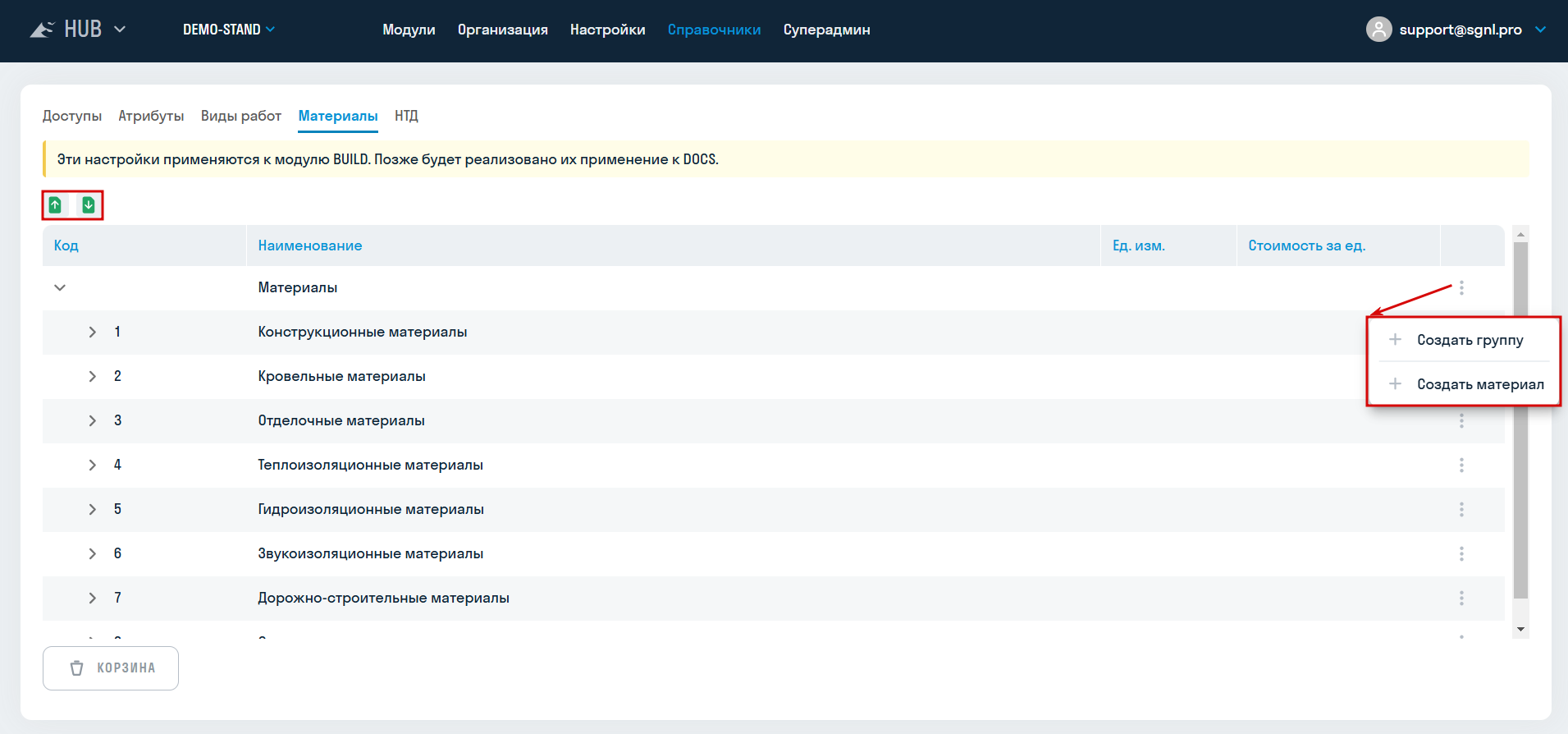Open three-dot menu for Дорожно-строительные материалы
Viewport: 1568px width, 734px height.
pos(1461,599)
